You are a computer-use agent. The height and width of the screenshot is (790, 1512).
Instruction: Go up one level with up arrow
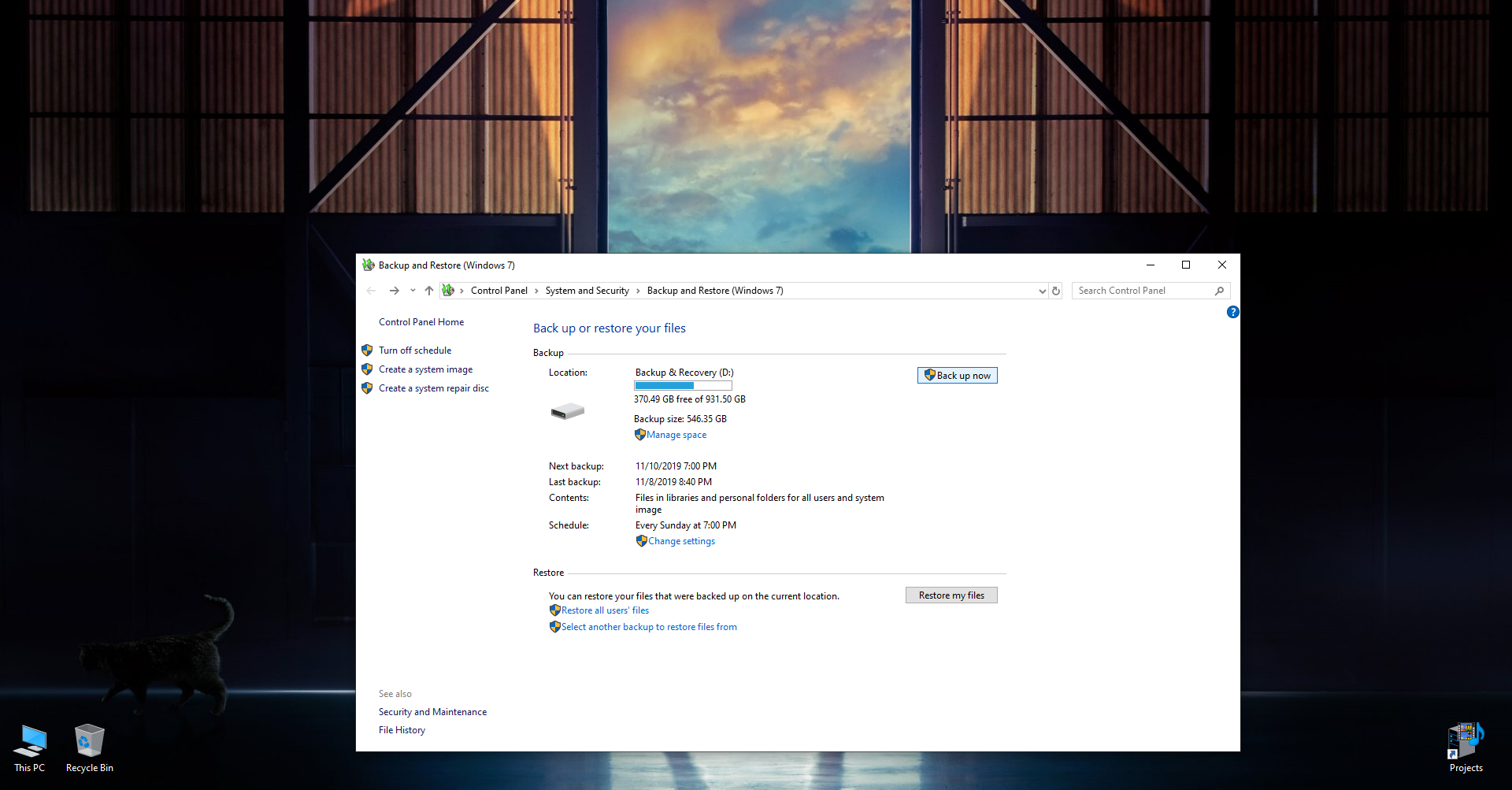(x=429, y=291)
